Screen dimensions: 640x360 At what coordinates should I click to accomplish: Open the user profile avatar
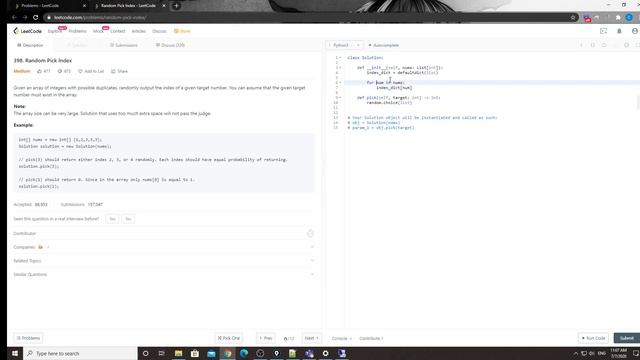[x=635, y=31]
